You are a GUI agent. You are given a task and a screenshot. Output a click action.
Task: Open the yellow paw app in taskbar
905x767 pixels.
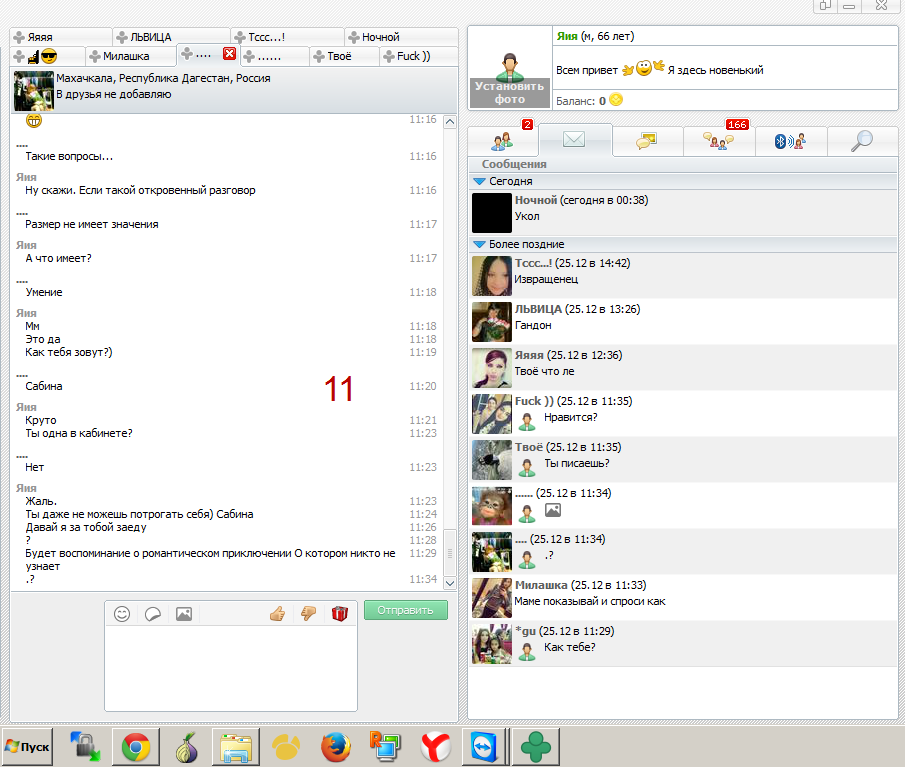286,747
